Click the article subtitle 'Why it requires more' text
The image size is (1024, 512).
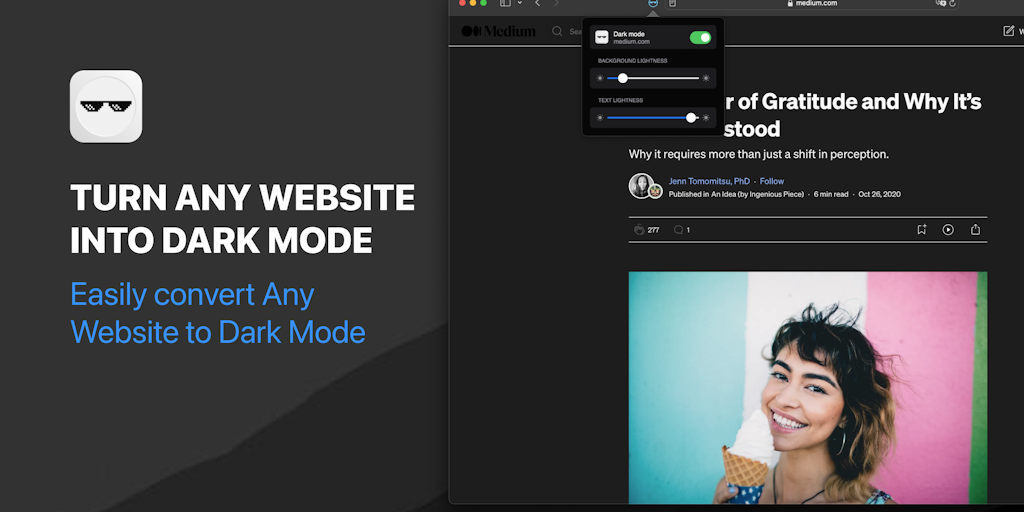click(759, 155)
